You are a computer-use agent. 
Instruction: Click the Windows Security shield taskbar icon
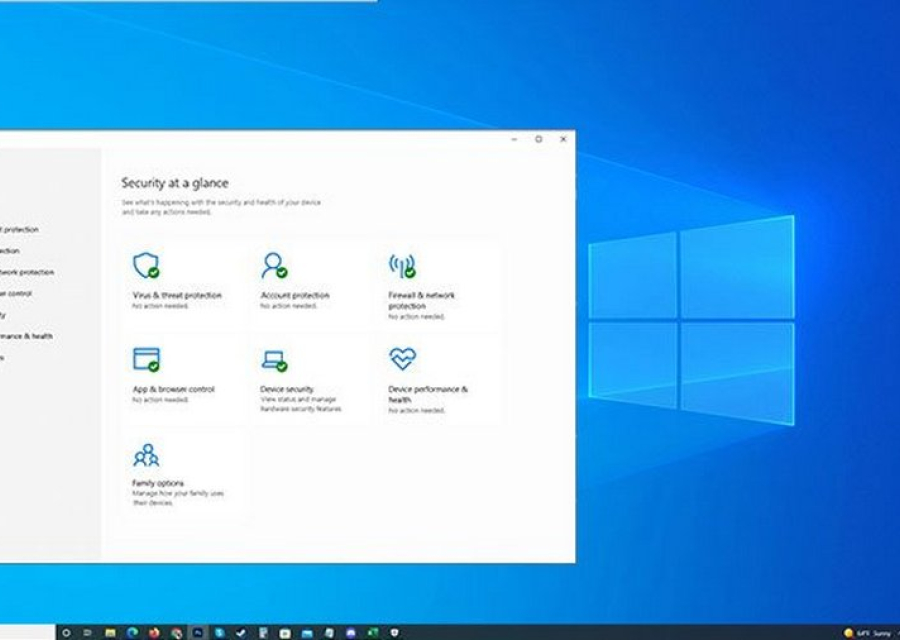point(395,633)
